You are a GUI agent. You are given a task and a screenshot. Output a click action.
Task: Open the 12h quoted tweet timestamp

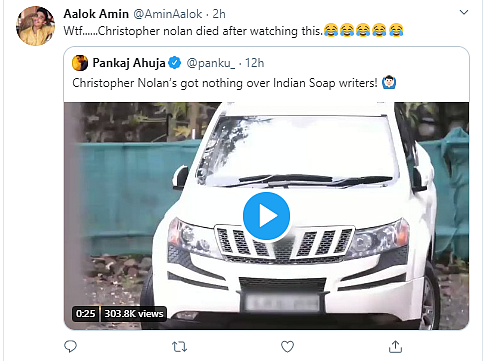[x=255, y=63]
